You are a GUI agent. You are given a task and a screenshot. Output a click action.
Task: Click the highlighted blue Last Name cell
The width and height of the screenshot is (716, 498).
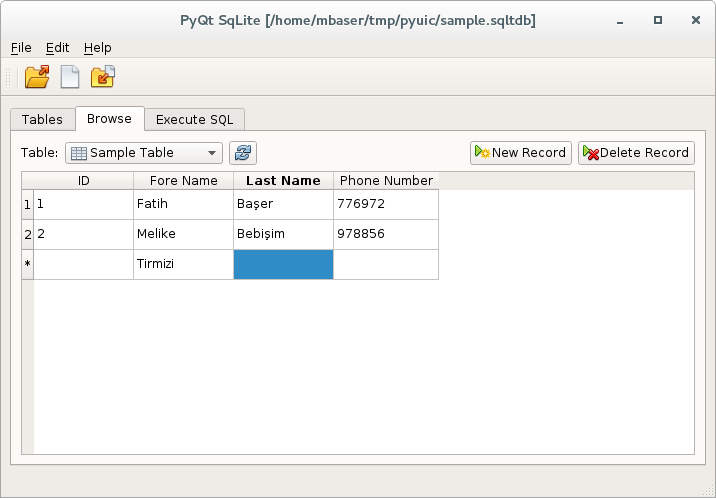coord(283,264)
